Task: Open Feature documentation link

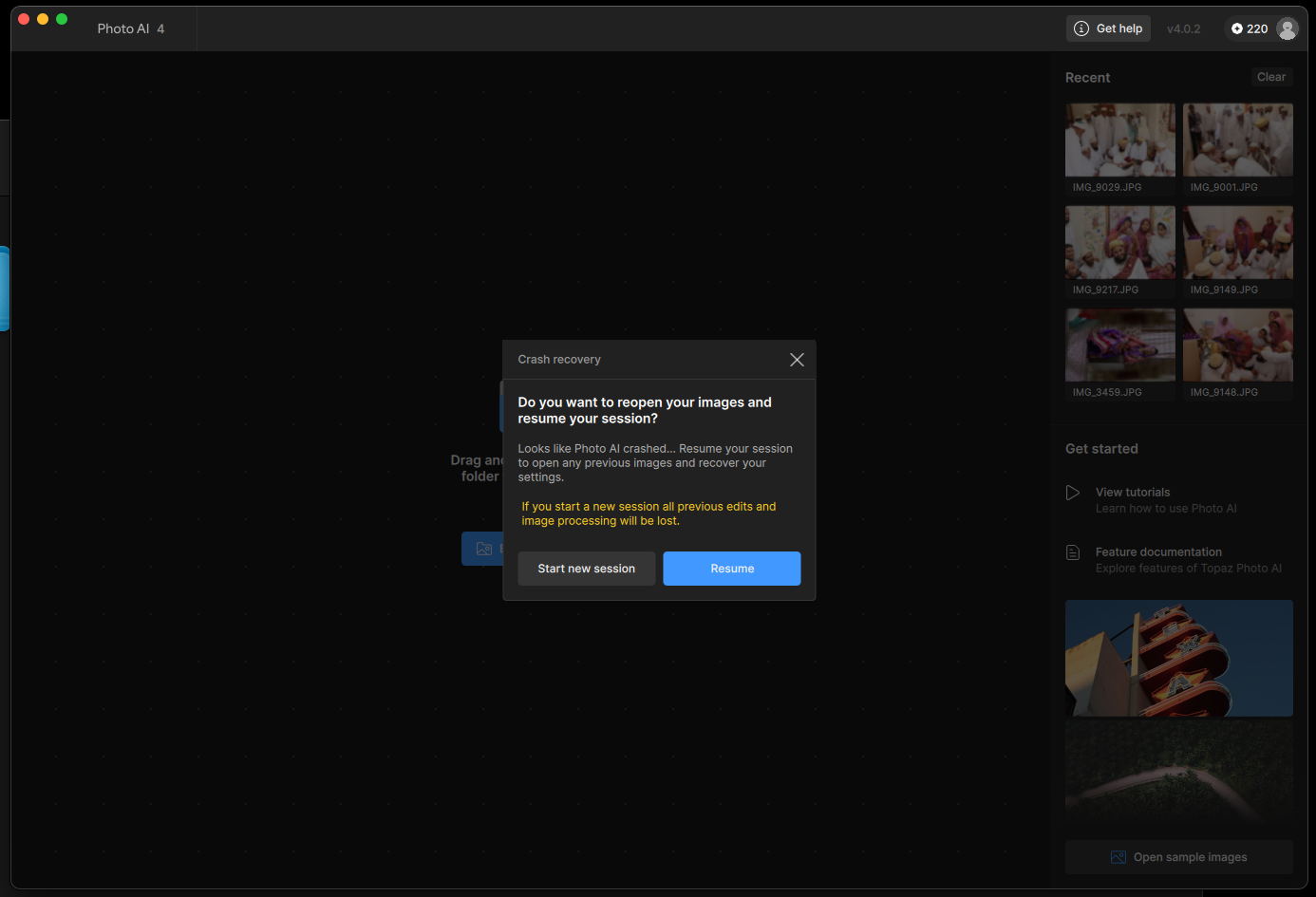Action: tap(1158, 552)
